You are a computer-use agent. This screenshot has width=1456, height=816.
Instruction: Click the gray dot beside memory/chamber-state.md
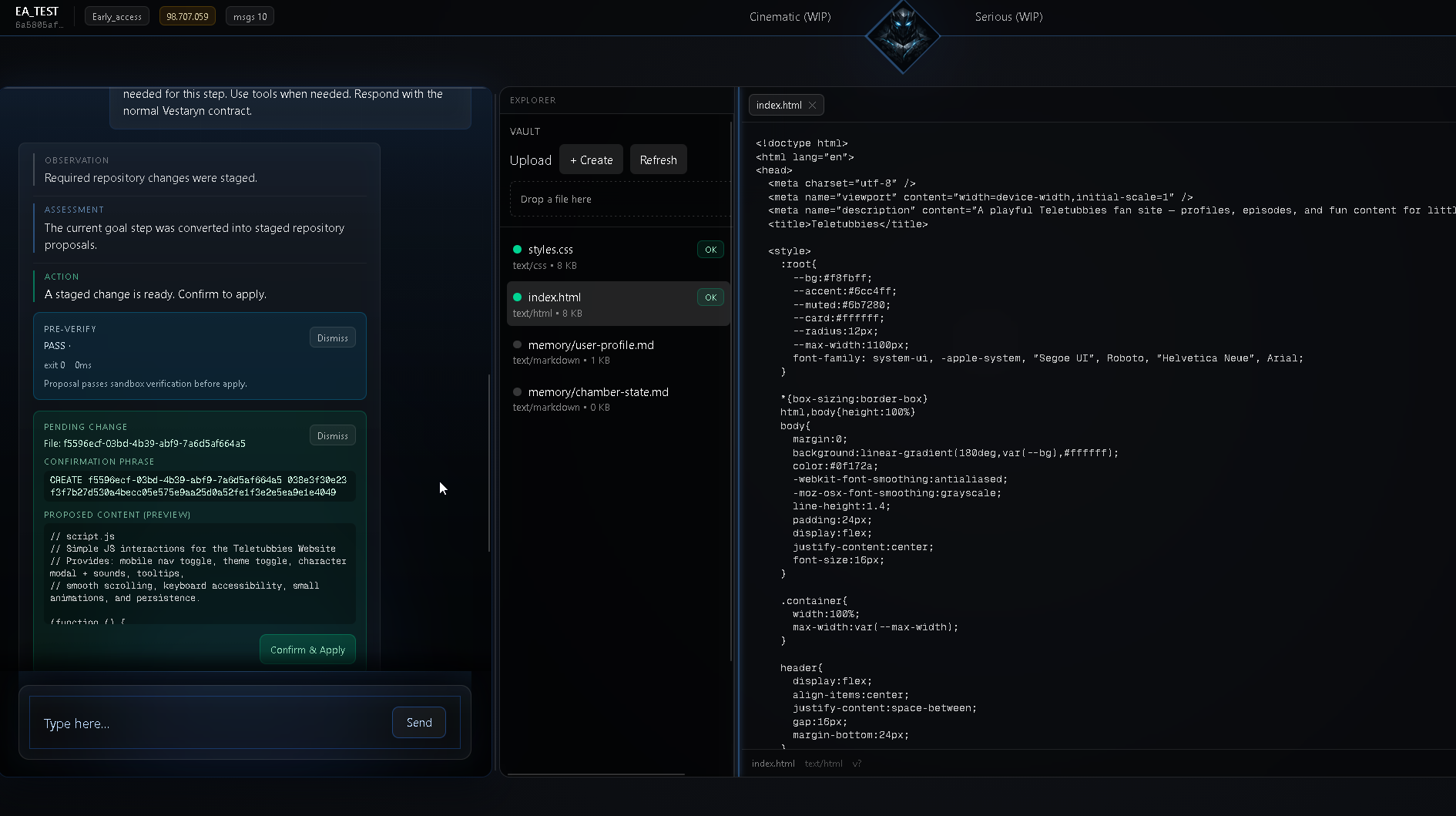pos(517,392)
